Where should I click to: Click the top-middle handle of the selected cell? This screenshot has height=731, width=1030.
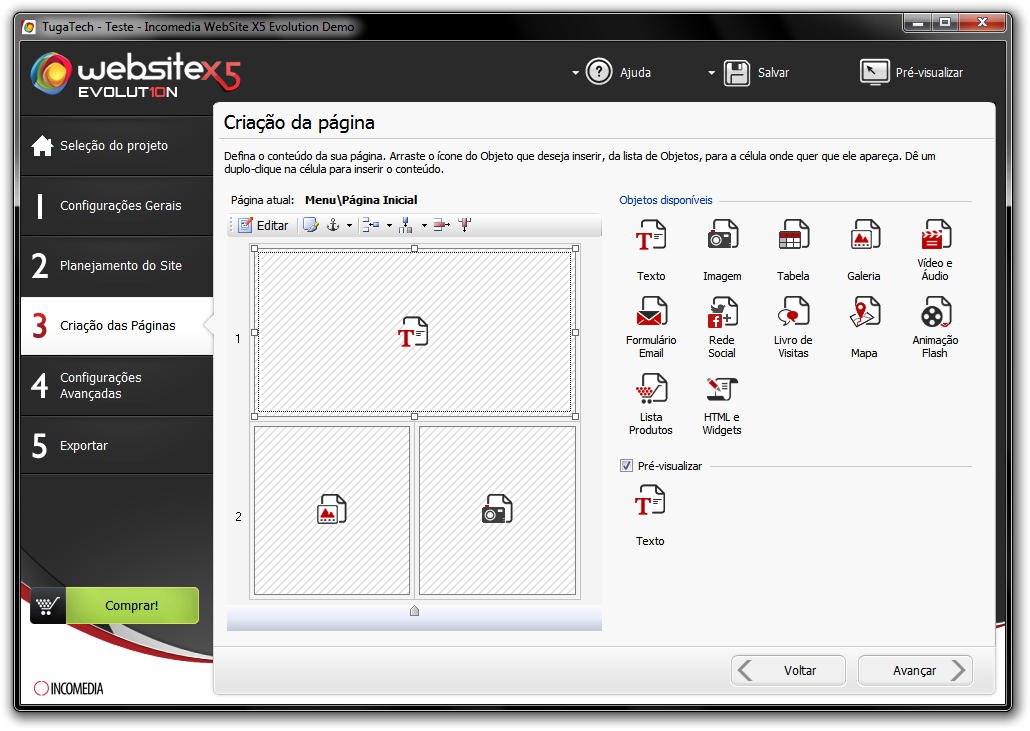pos(414,249)
